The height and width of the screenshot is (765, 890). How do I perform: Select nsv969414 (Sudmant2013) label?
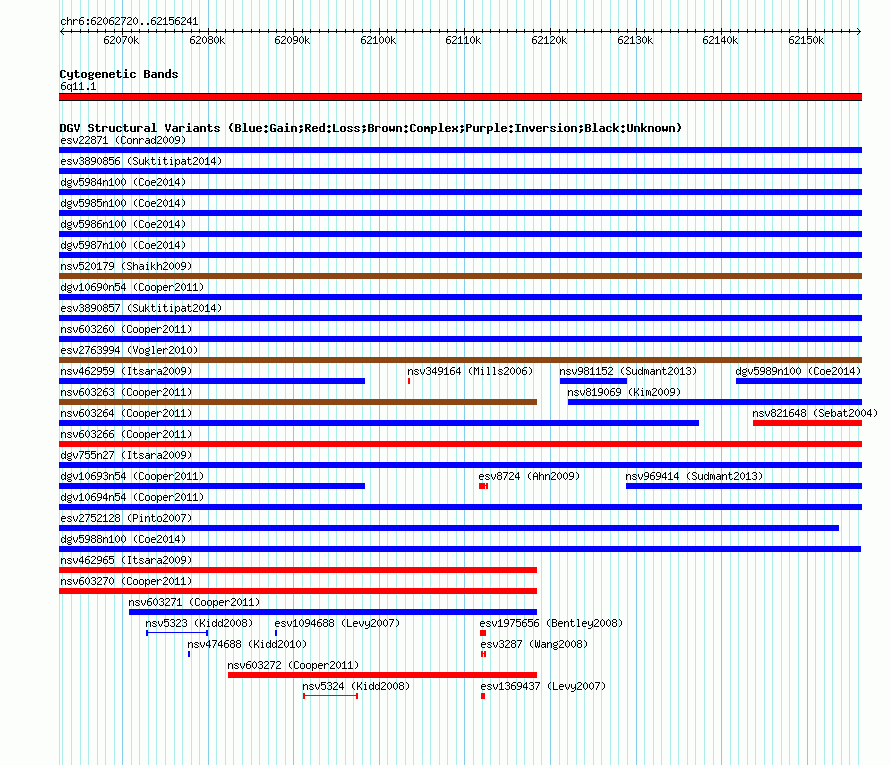[694, 476]
